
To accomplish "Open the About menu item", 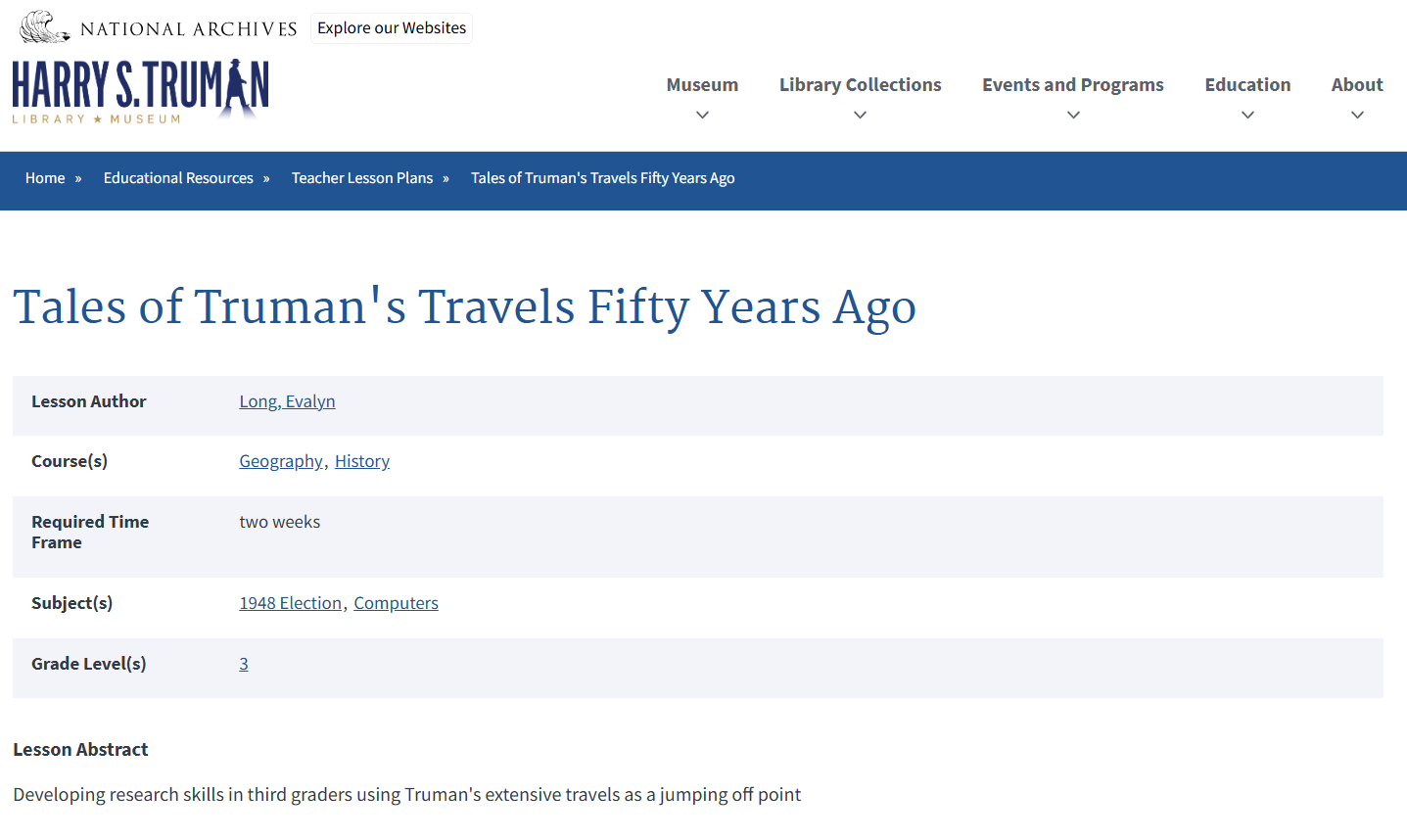I will click(x=1356, y=84).
